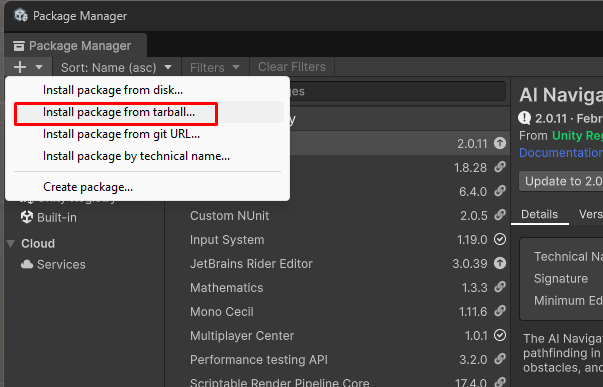Click the link icon beside version 1.8.28
The height and width of the screenshot is (387, 603).
(x=500, y=167)
